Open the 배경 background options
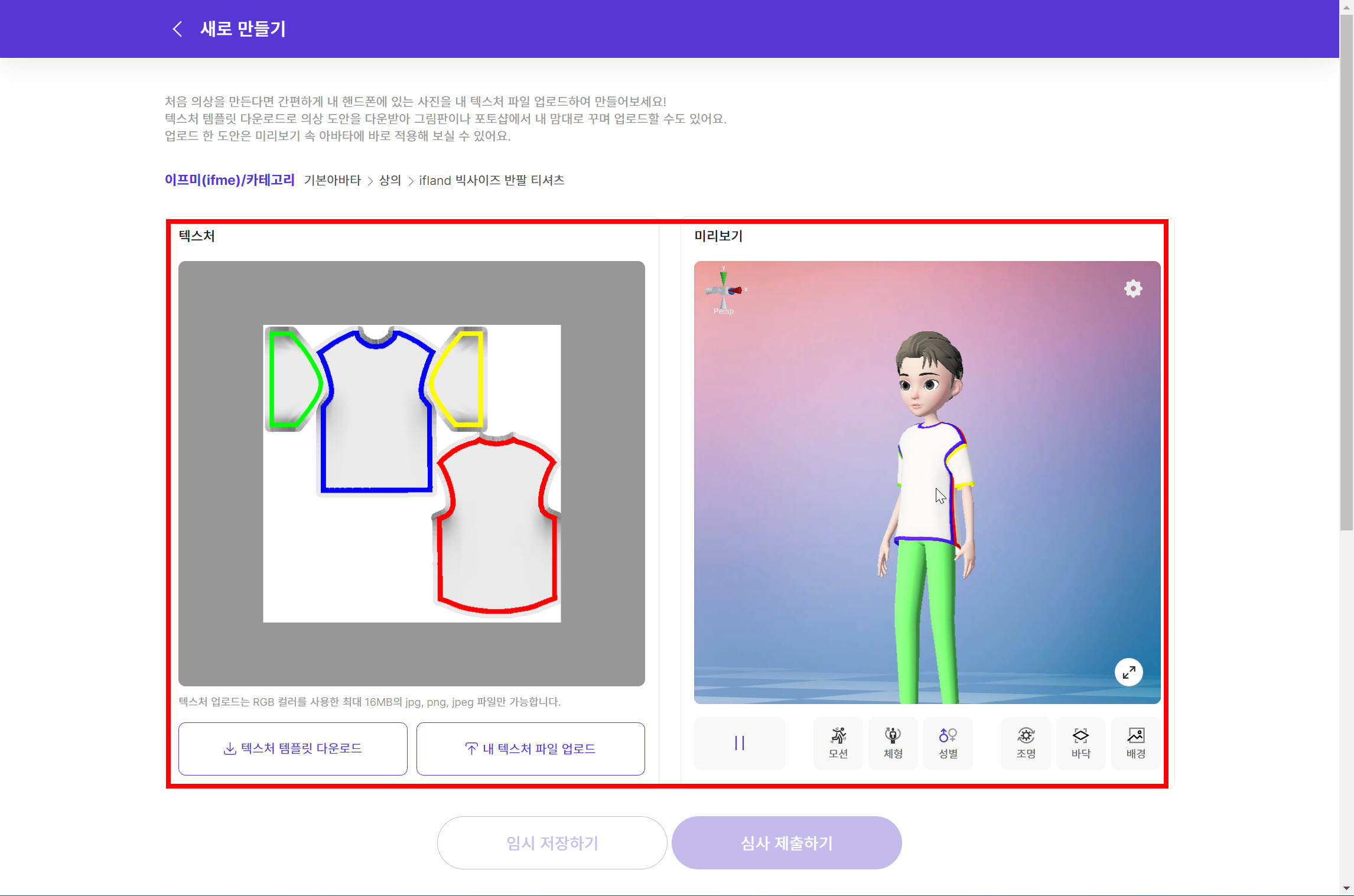The image size is (1354, 896). point(1135,743)
